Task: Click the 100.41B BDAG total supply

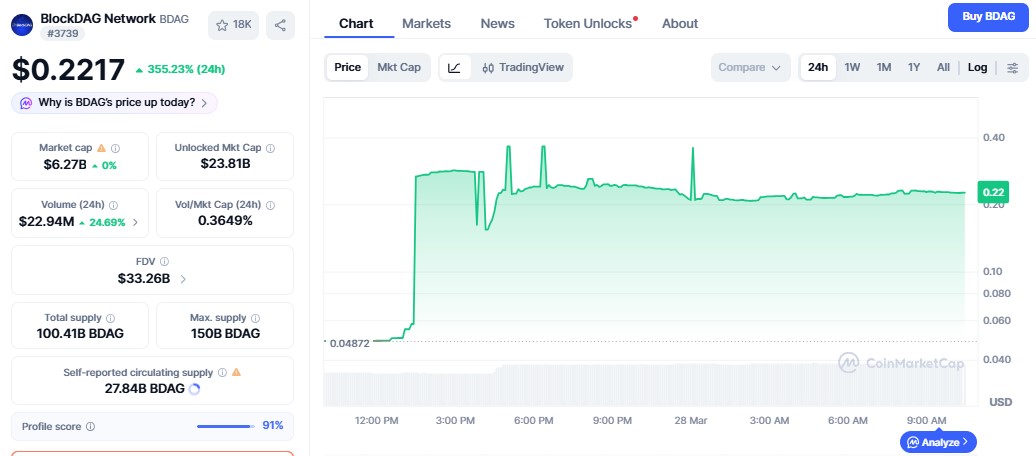Action: (x=80, y=334)
